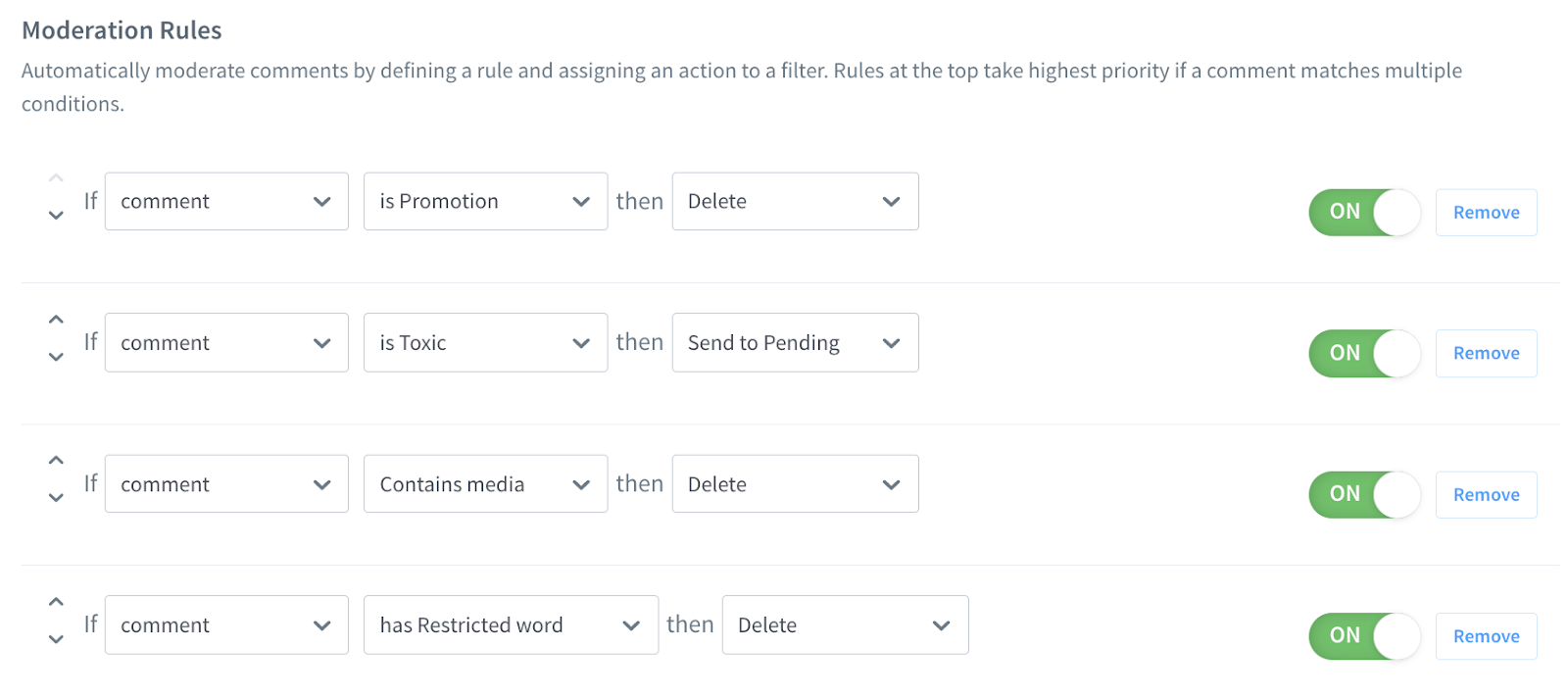Open the comment subject dropdown in Toxic rule
Viewport: 1568px width, 698px height.
(x=226, y=343)
